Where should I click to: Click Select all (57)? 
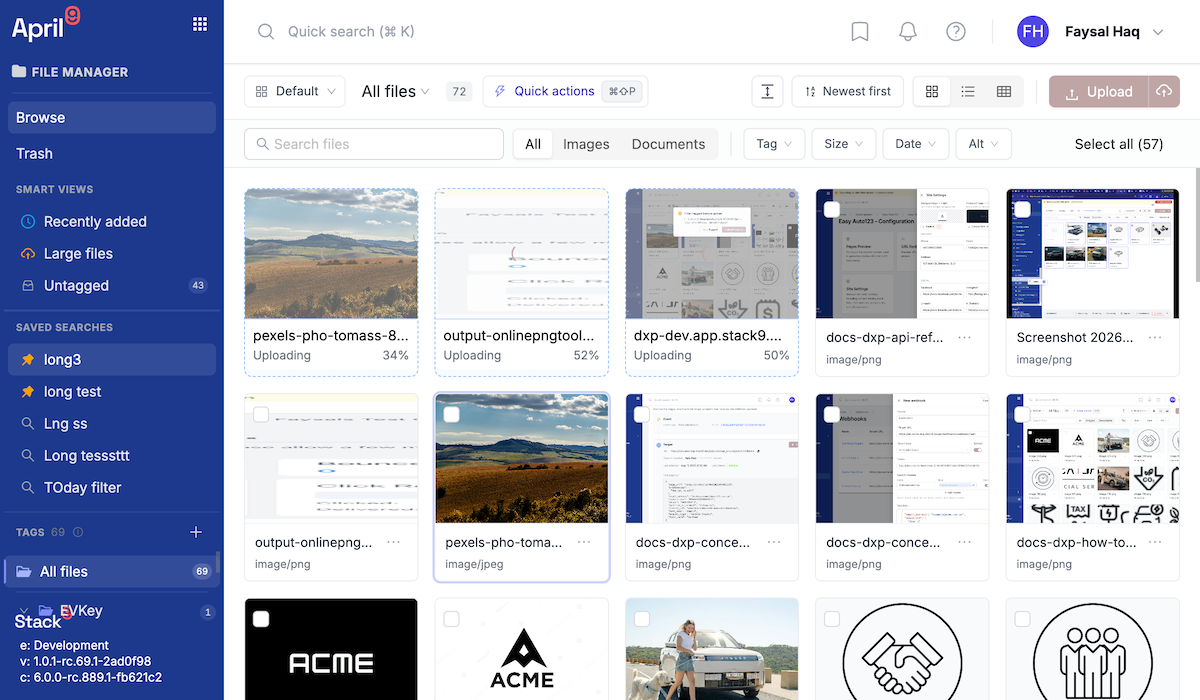pyautogui.click(x=1119, y=144)
